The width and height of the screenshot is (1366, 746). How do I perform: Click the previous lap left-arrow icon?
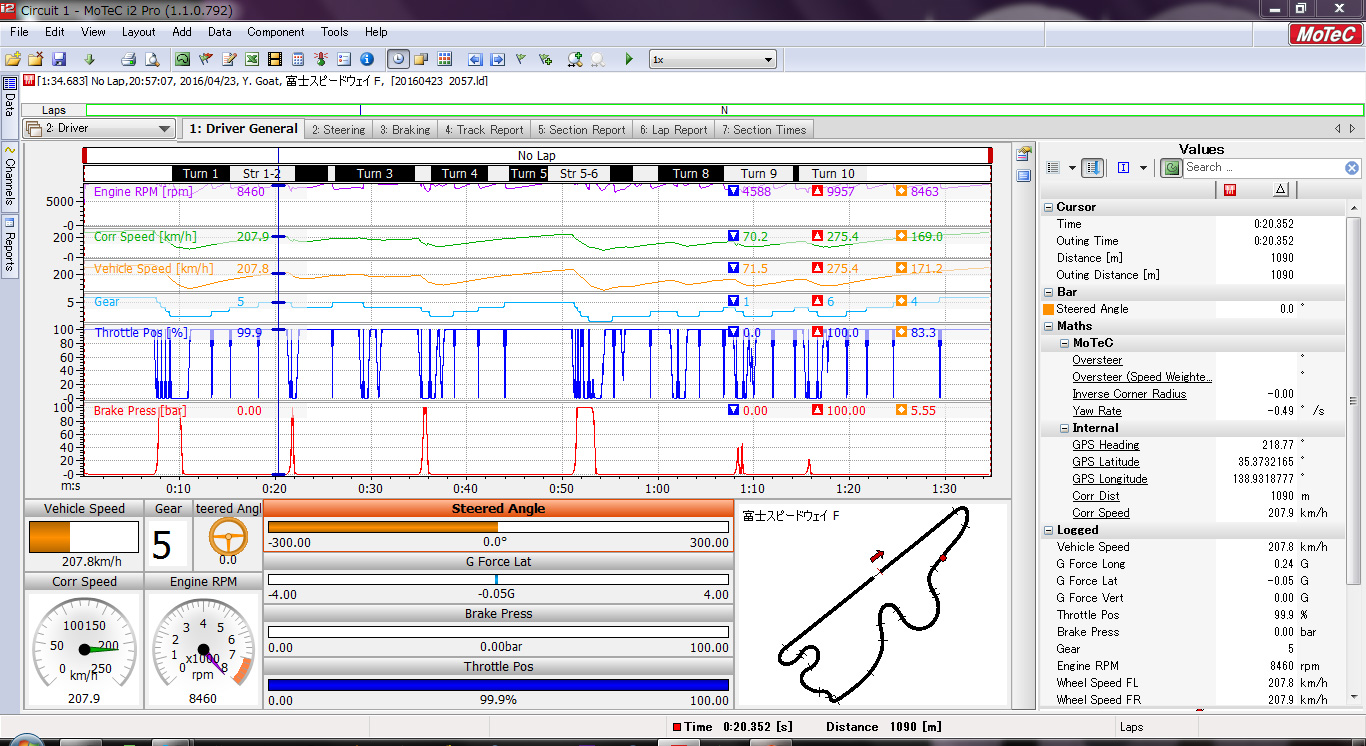click(475, 59)
